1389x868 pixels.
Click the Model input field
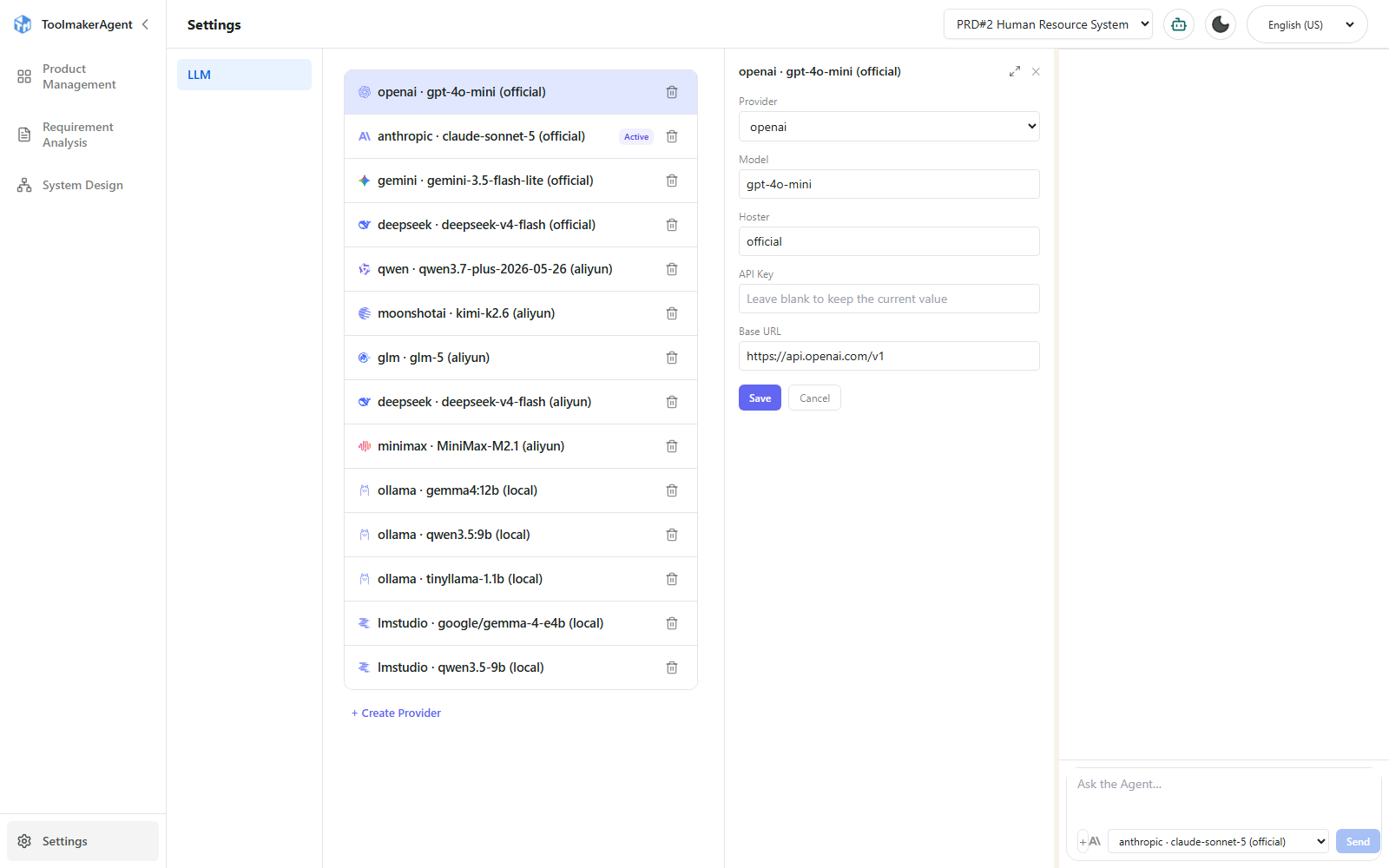(x=889, y=184)
